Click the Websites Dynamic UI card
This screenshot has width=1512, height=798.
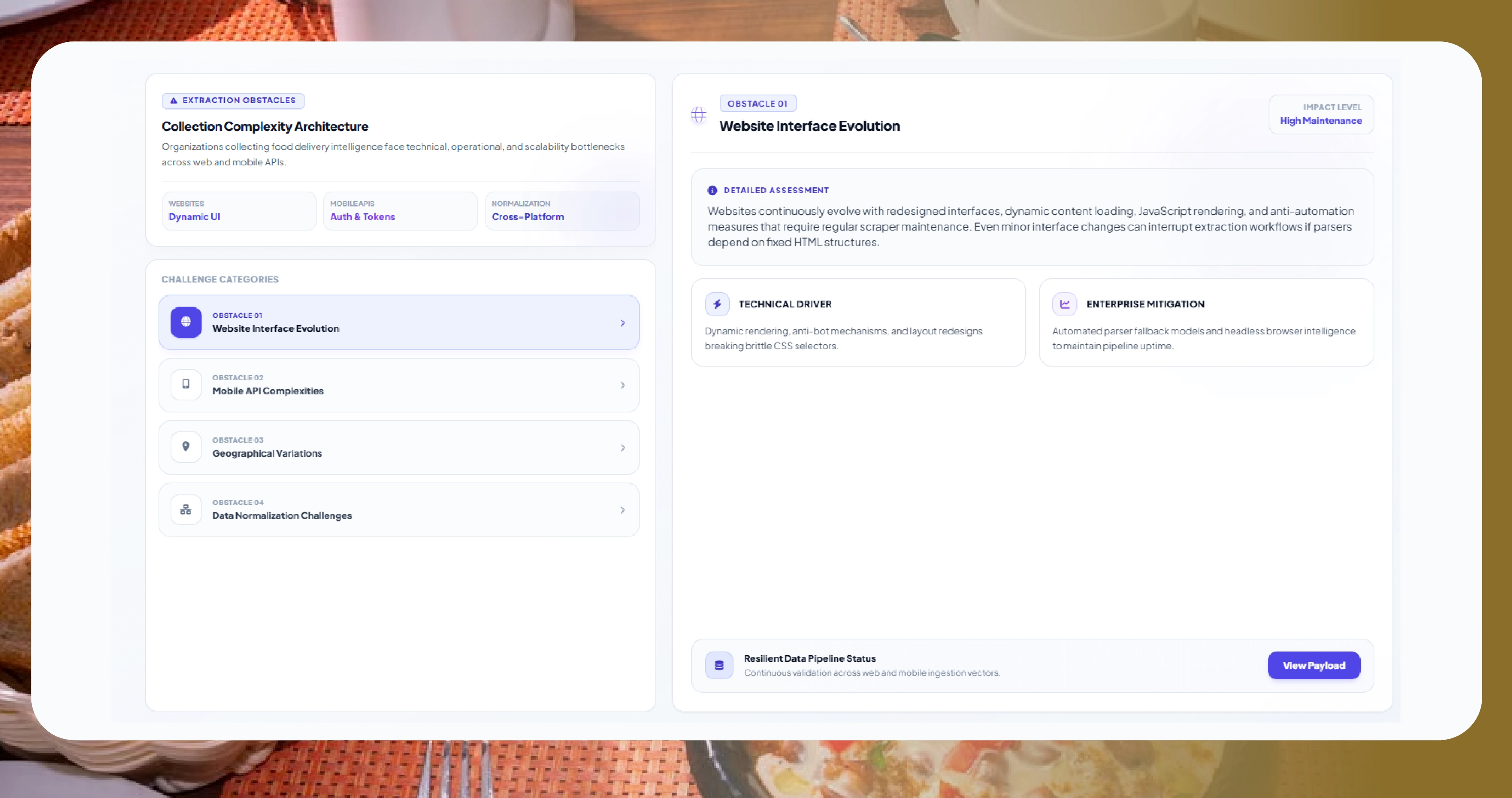239,211
